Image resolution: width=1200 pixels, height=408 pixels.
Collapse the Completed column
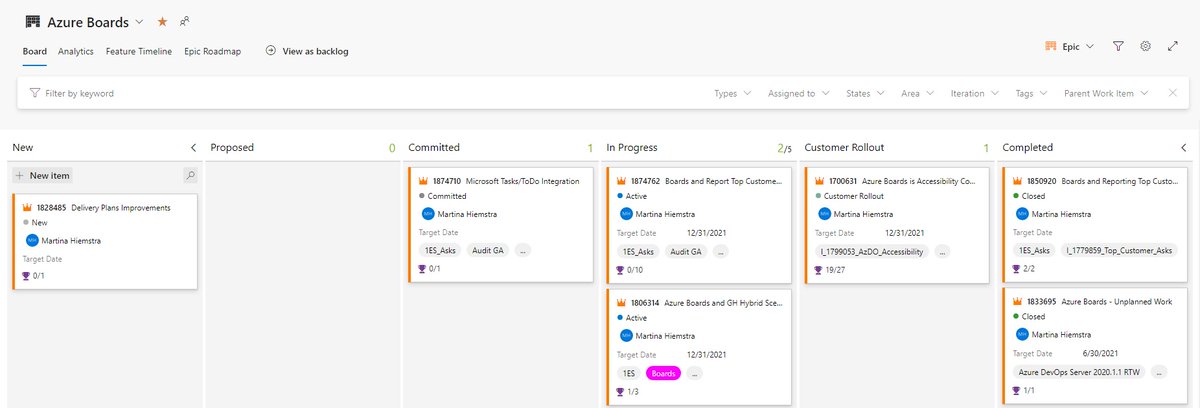coord(1183,147)
